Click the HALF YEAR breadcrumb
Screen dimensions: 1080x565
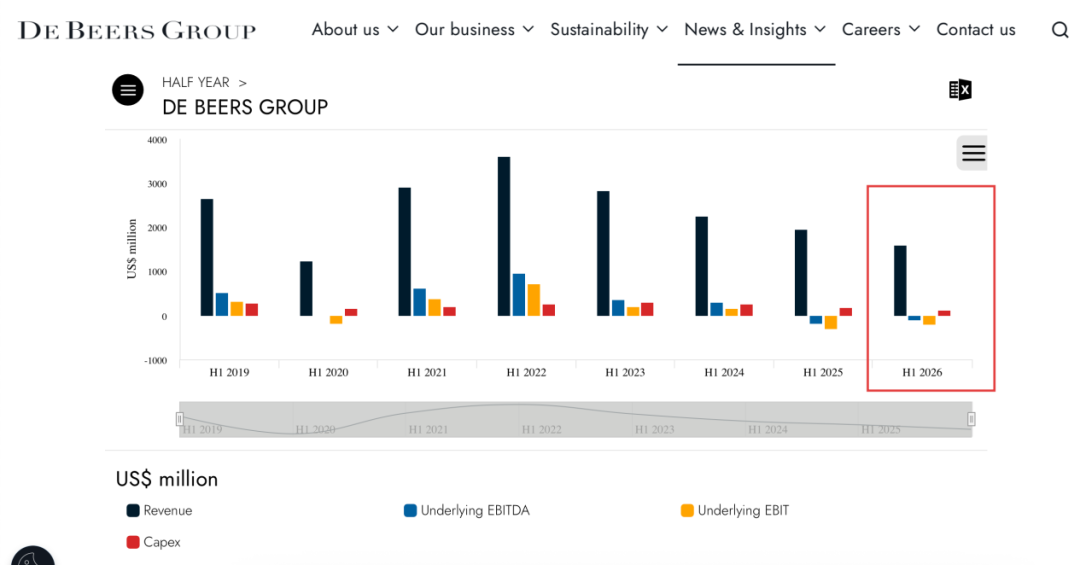[196, 83]
